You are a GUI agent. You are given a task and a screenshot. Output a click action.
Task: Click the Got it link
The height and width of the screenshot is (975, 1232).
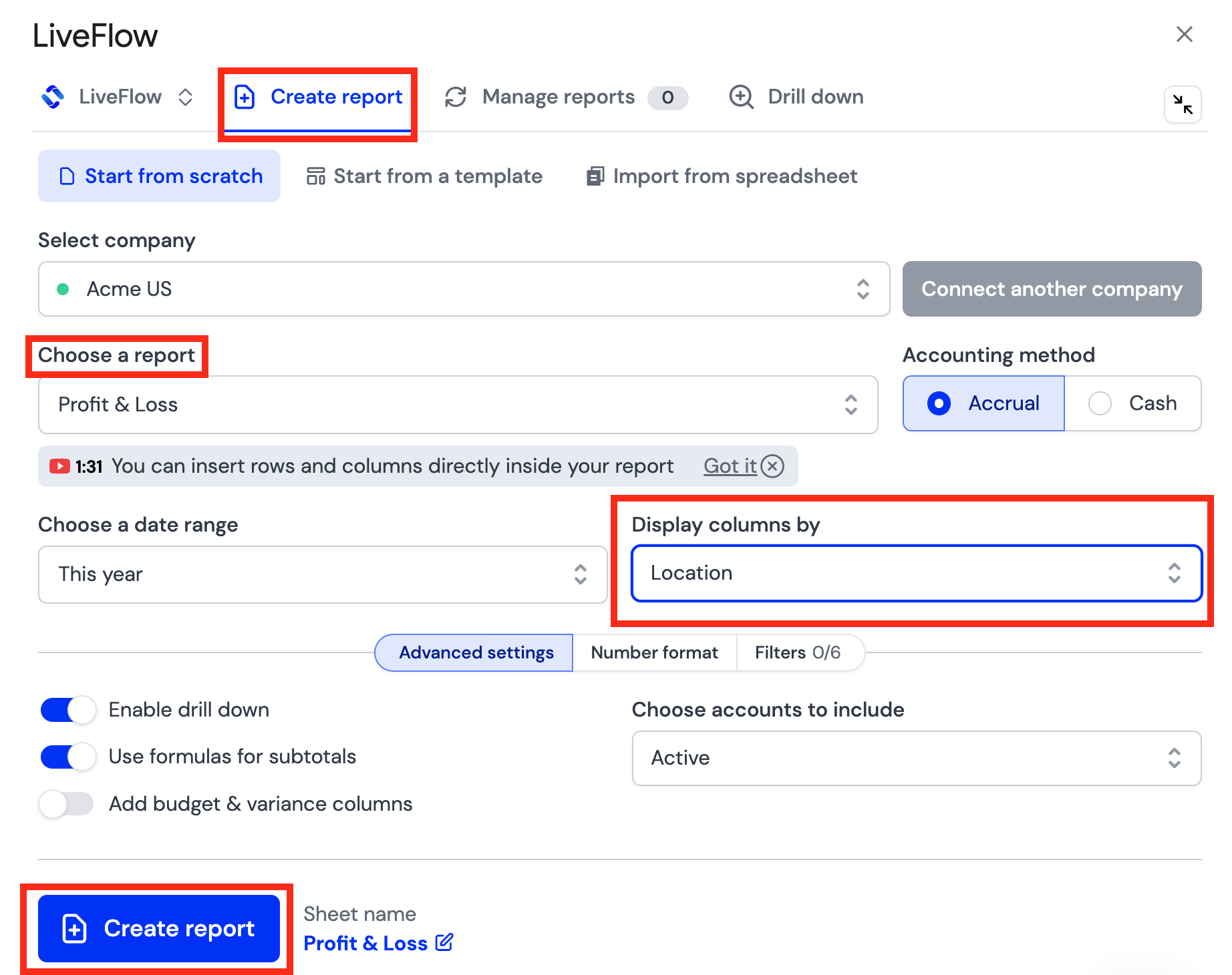coord(730,465)
